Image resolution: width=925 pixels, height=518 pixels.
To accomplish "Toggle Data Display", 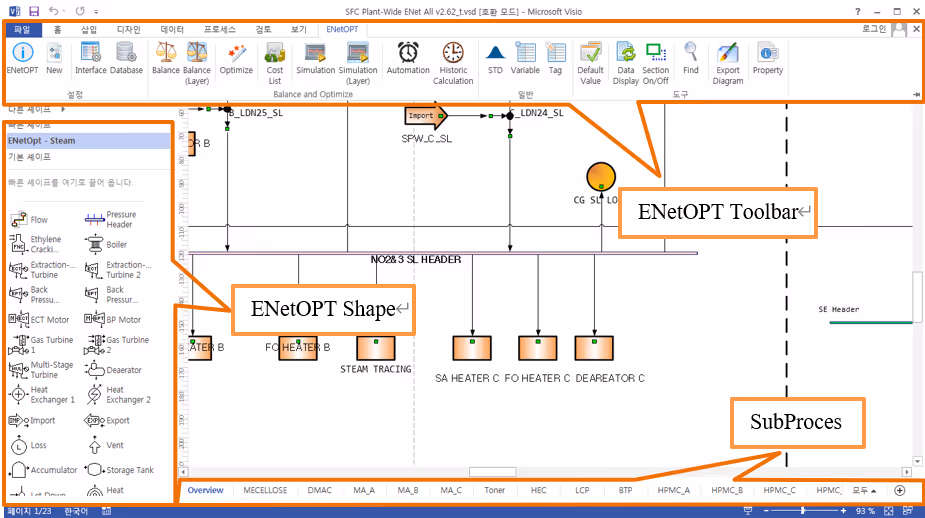I will click(x=626, y=63).
